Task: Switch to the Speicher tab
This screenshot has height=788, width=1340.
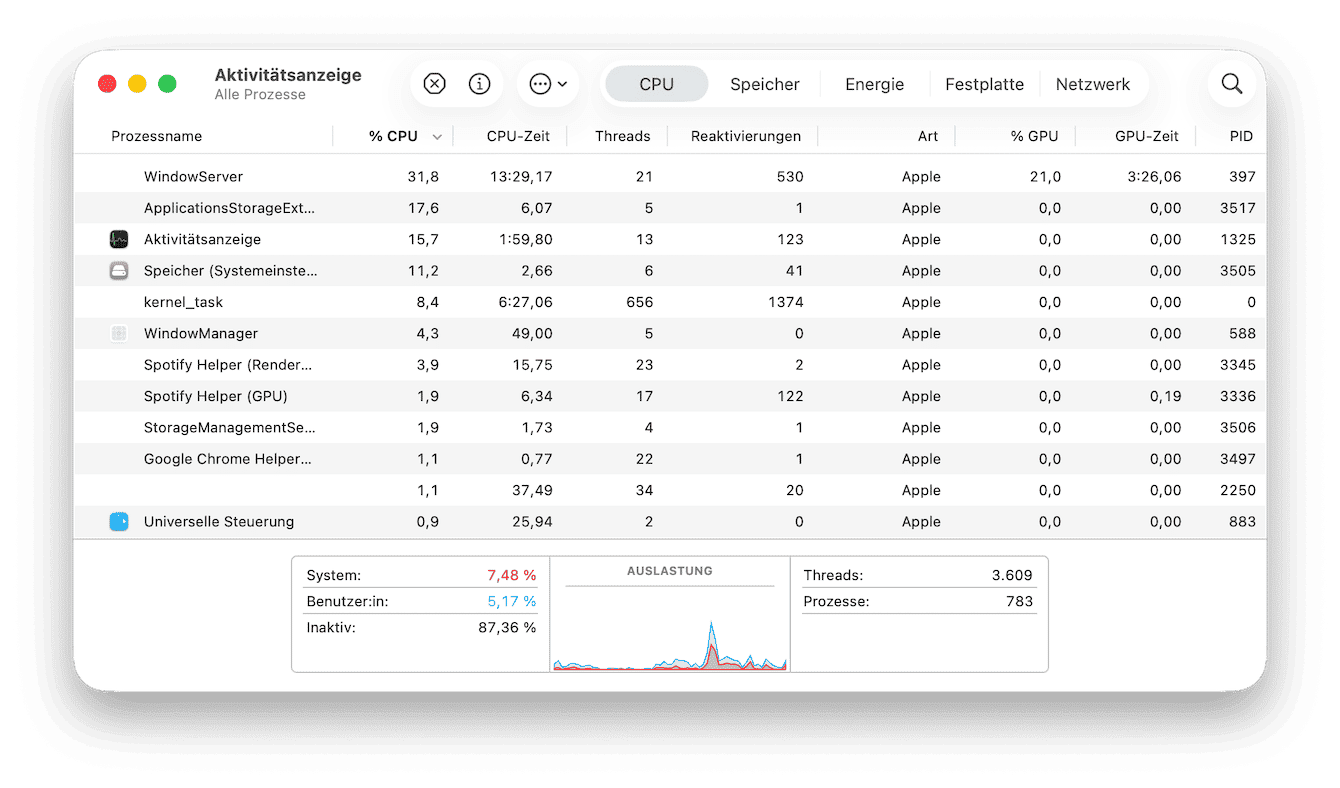Action: pyautogui.click(x=764, y=84)
